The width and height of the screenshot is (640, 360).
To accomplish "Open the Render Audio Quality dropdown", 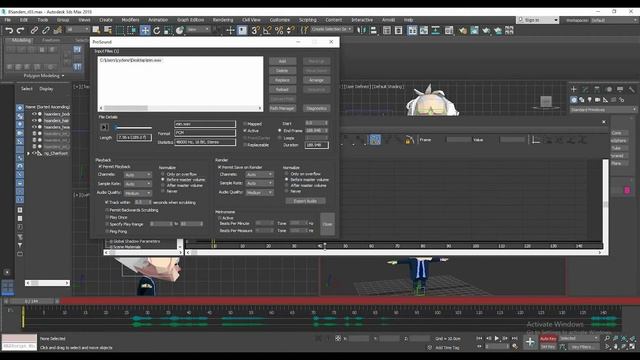I will pos(260,192).
